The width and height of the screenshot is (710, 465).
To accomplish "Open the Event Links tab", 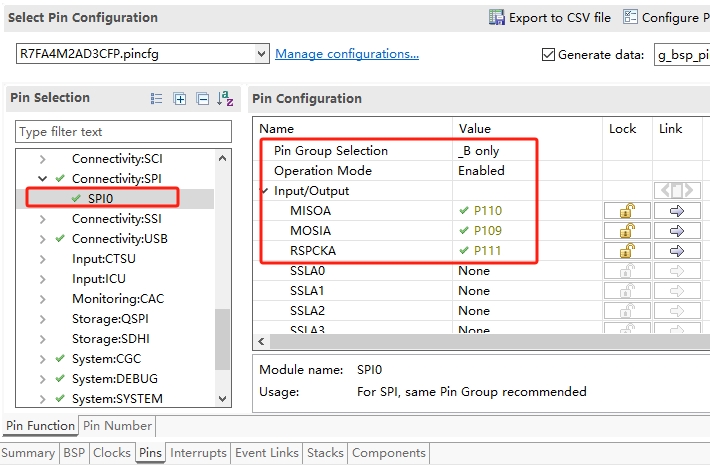I will coord(267,453).
